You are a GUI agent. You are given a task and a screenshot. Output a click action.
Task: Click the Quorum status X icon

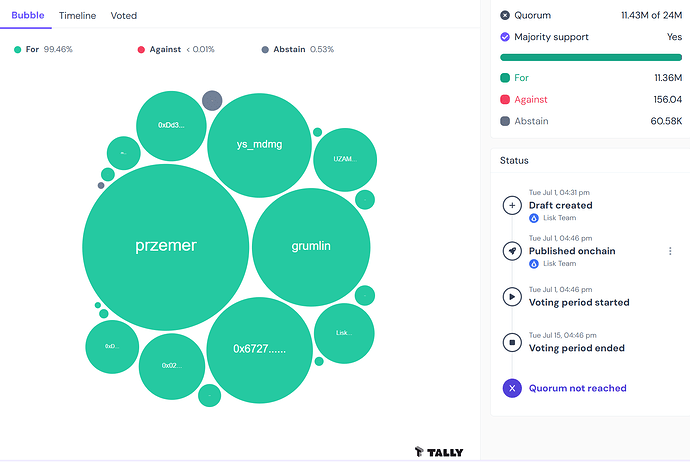click(x=505, y=15)
